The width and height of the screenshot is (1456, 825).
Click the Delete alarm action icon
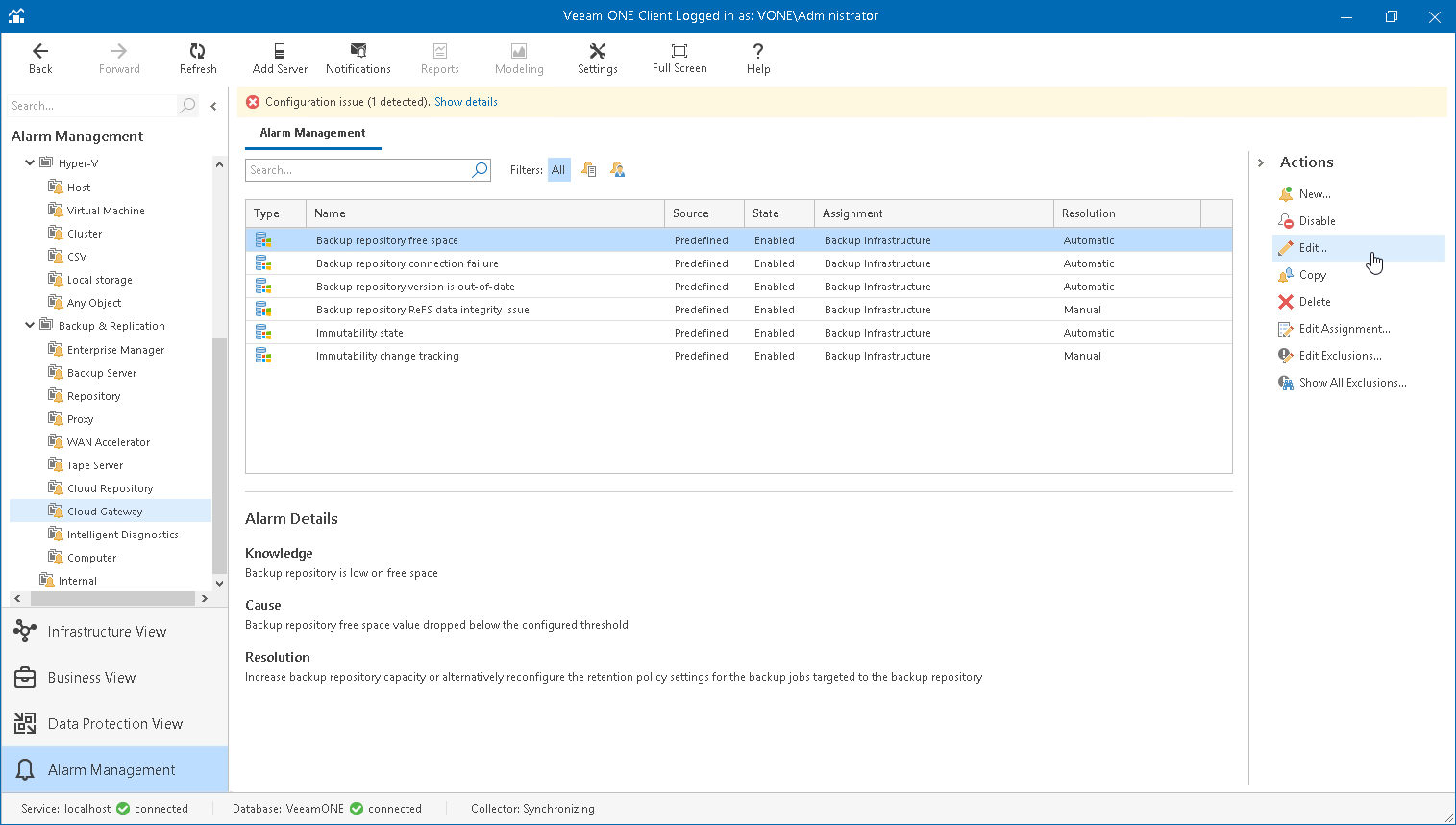click(x=1286, y=302)
